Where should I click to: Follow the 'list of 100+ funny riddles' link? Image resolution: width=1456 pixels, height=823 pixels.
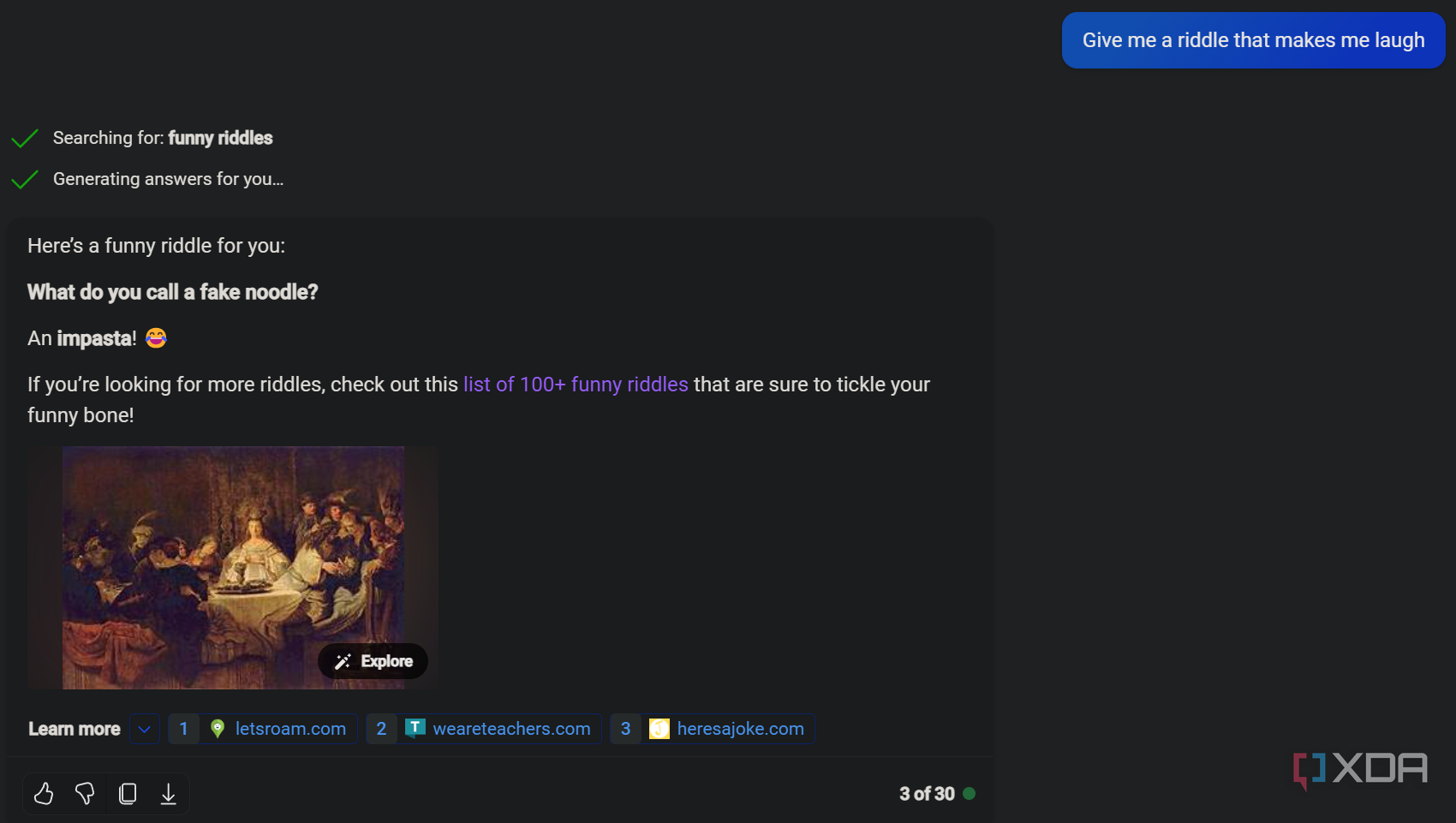point(576,385)
